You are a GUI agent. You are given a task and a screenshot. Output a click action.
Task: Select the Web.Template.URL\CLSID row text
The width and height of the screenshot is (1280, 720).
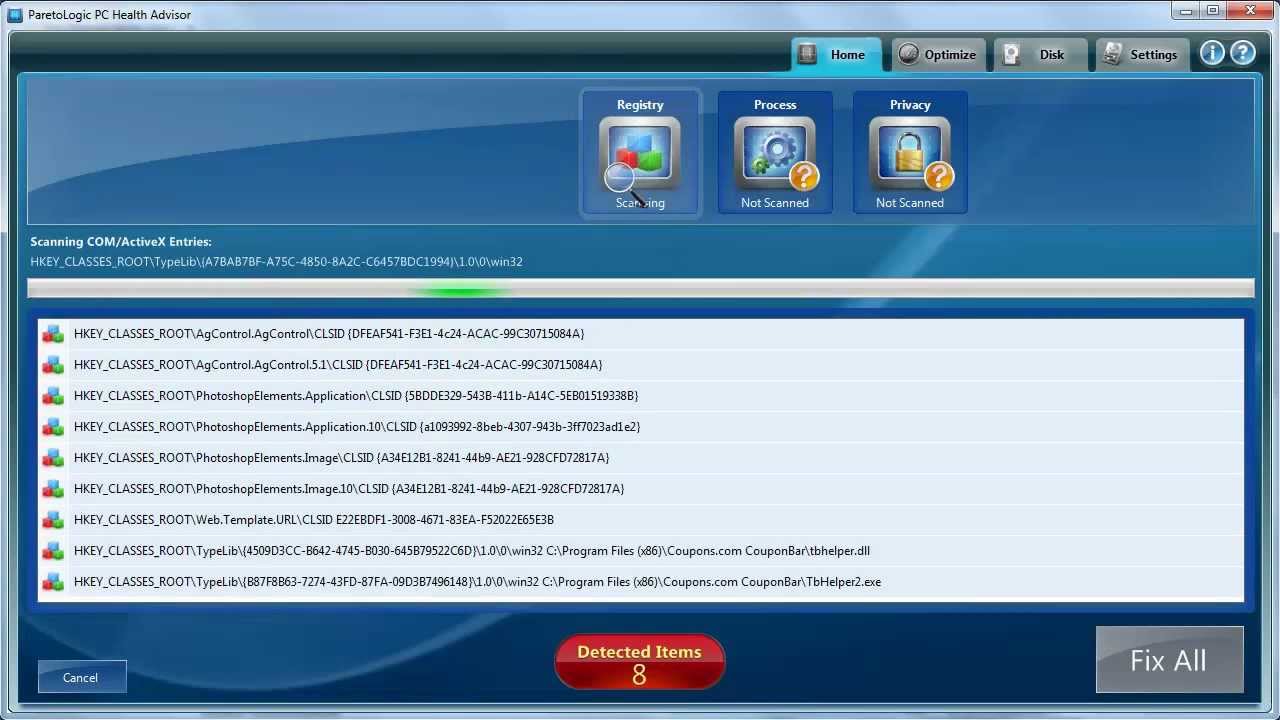coord(314,520)
